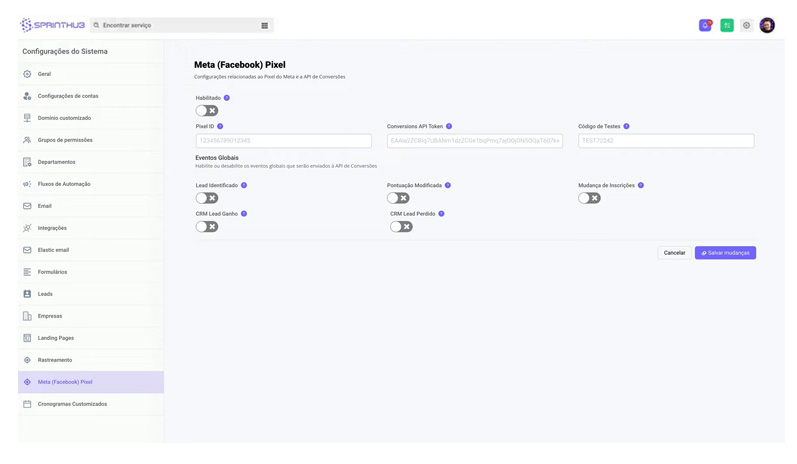Click the Grupos de permissões icon

coord(27,140)
